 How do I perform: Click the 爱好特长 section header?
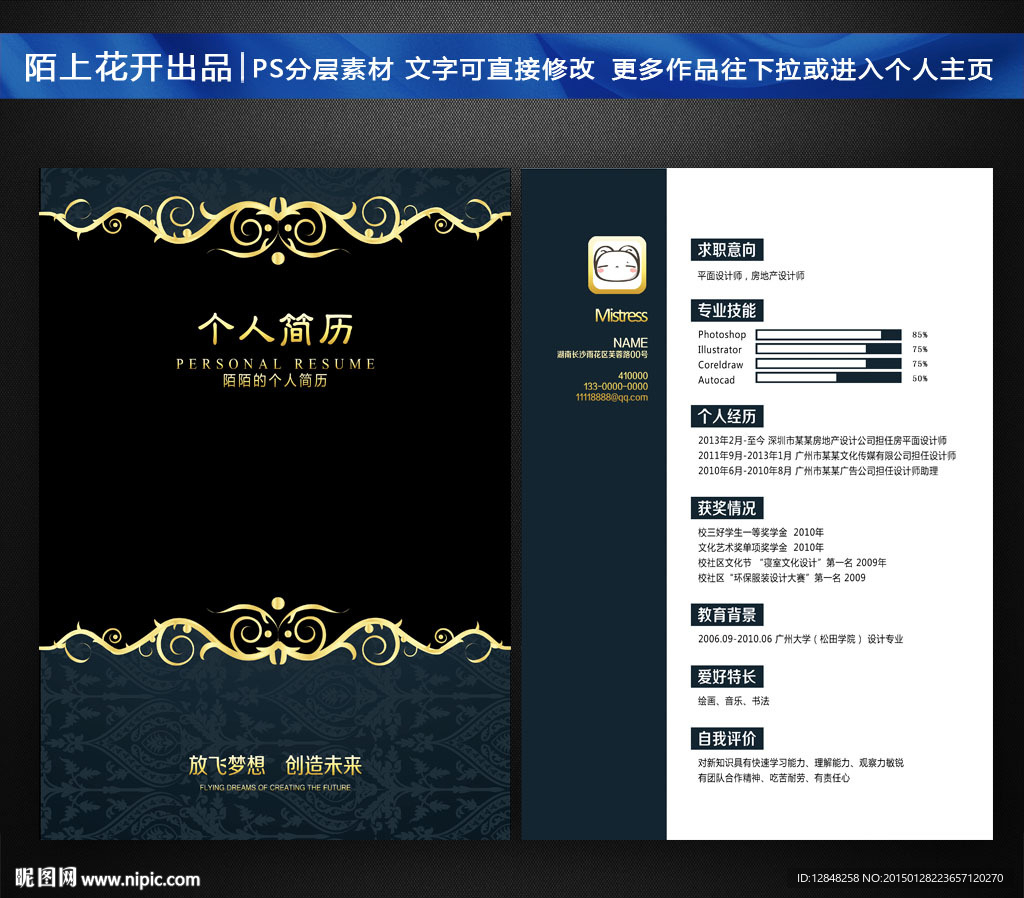pyautogui.click(x=727, y=677)
